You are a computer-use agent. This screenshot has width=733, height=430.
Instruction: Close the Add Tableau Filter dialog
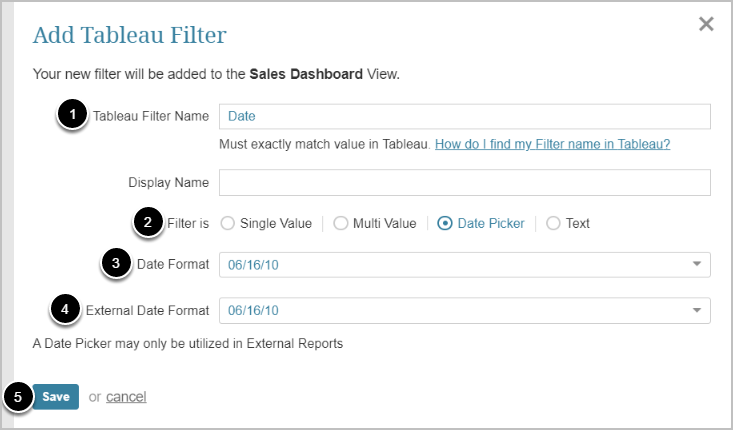click(706, 24)
